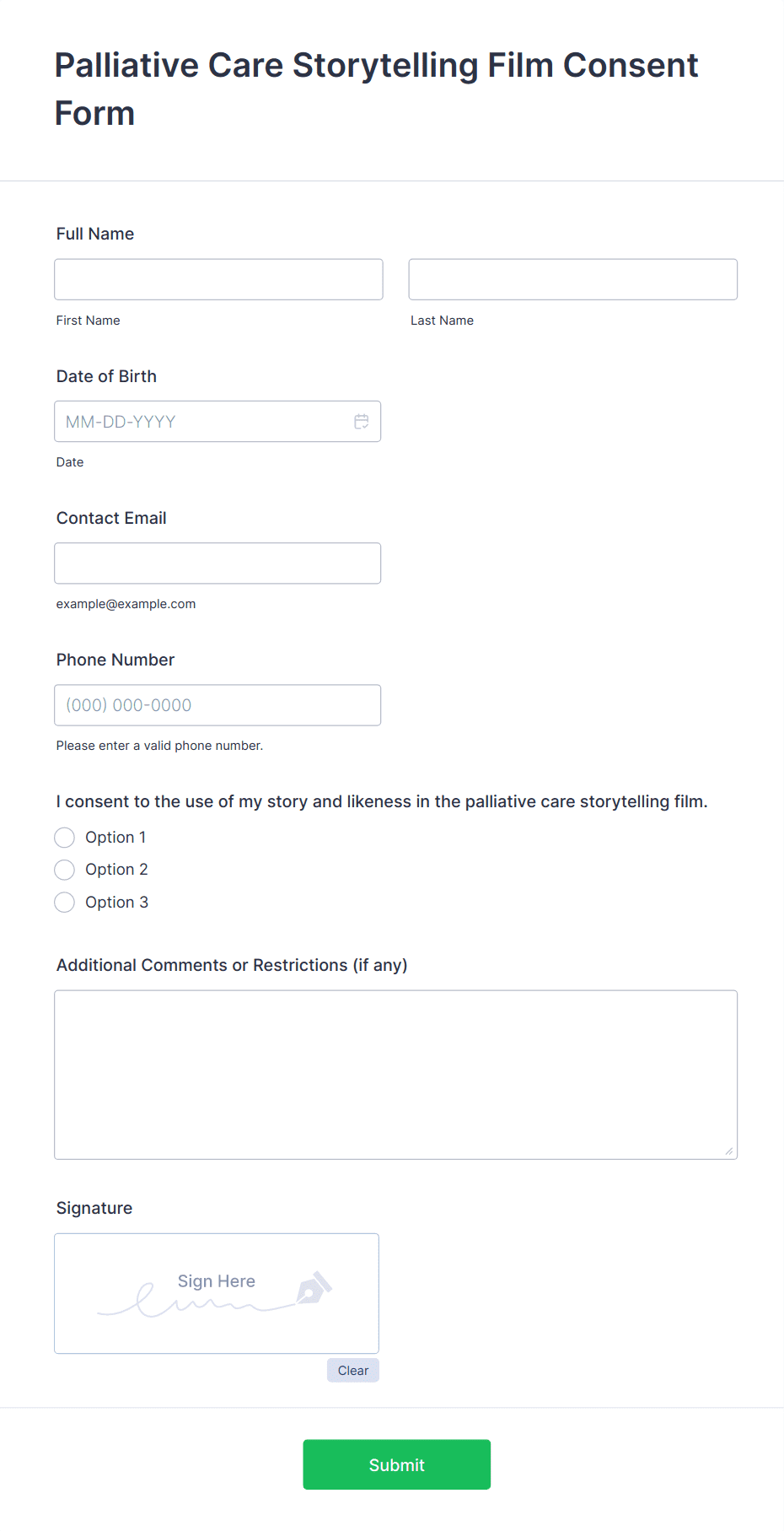784x1531 pixels.
Task: Pick the Option 3 radio button
Action: pyautogui.click(x=65, y=903)
